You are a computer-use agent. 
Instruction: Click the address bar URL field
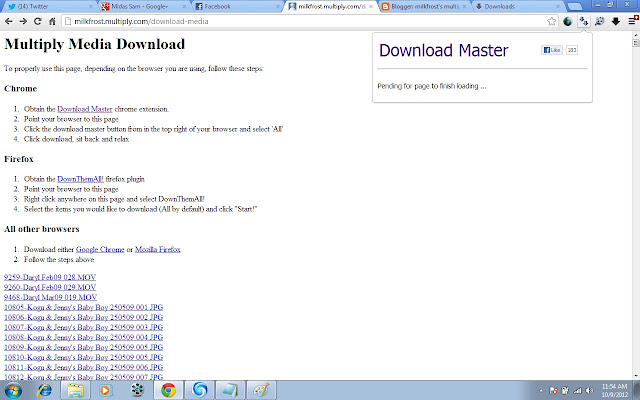[x=304, y=22]
